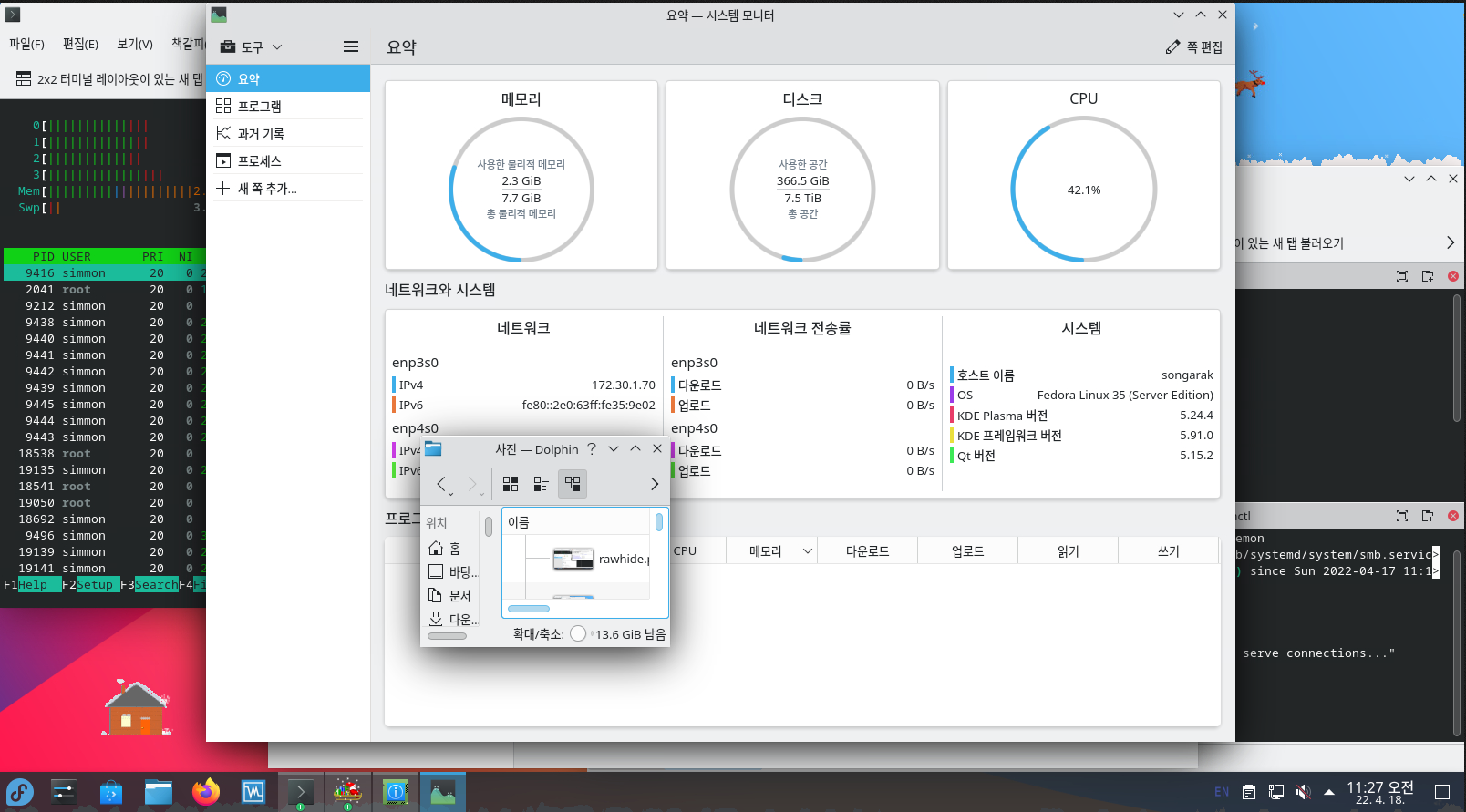Switch Dolphin to compact view mode

pos(541,484)
